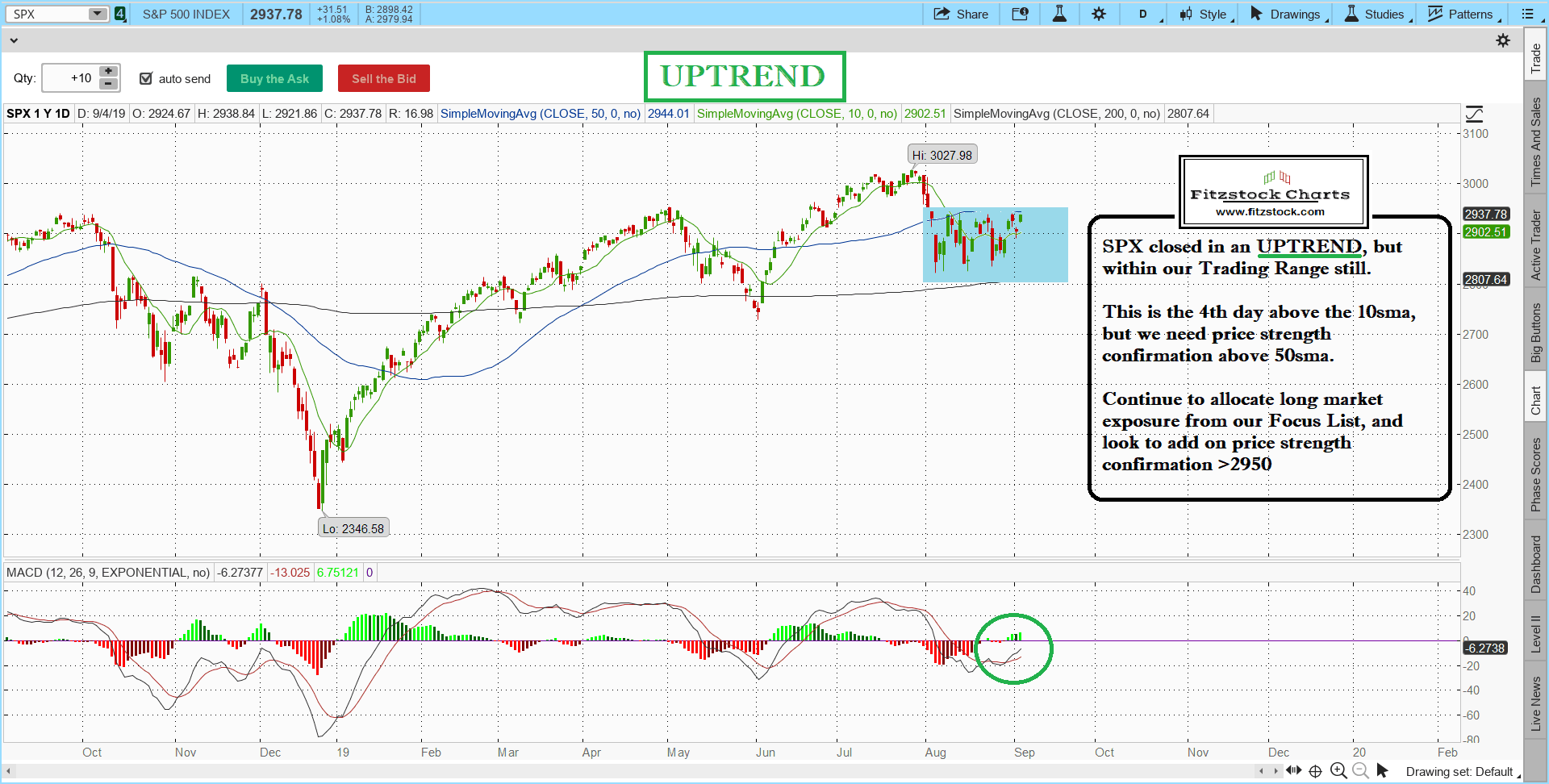Click the Buy the Ask button
Viewport: 1549px width, 784px height.
[x=274, y=78]
